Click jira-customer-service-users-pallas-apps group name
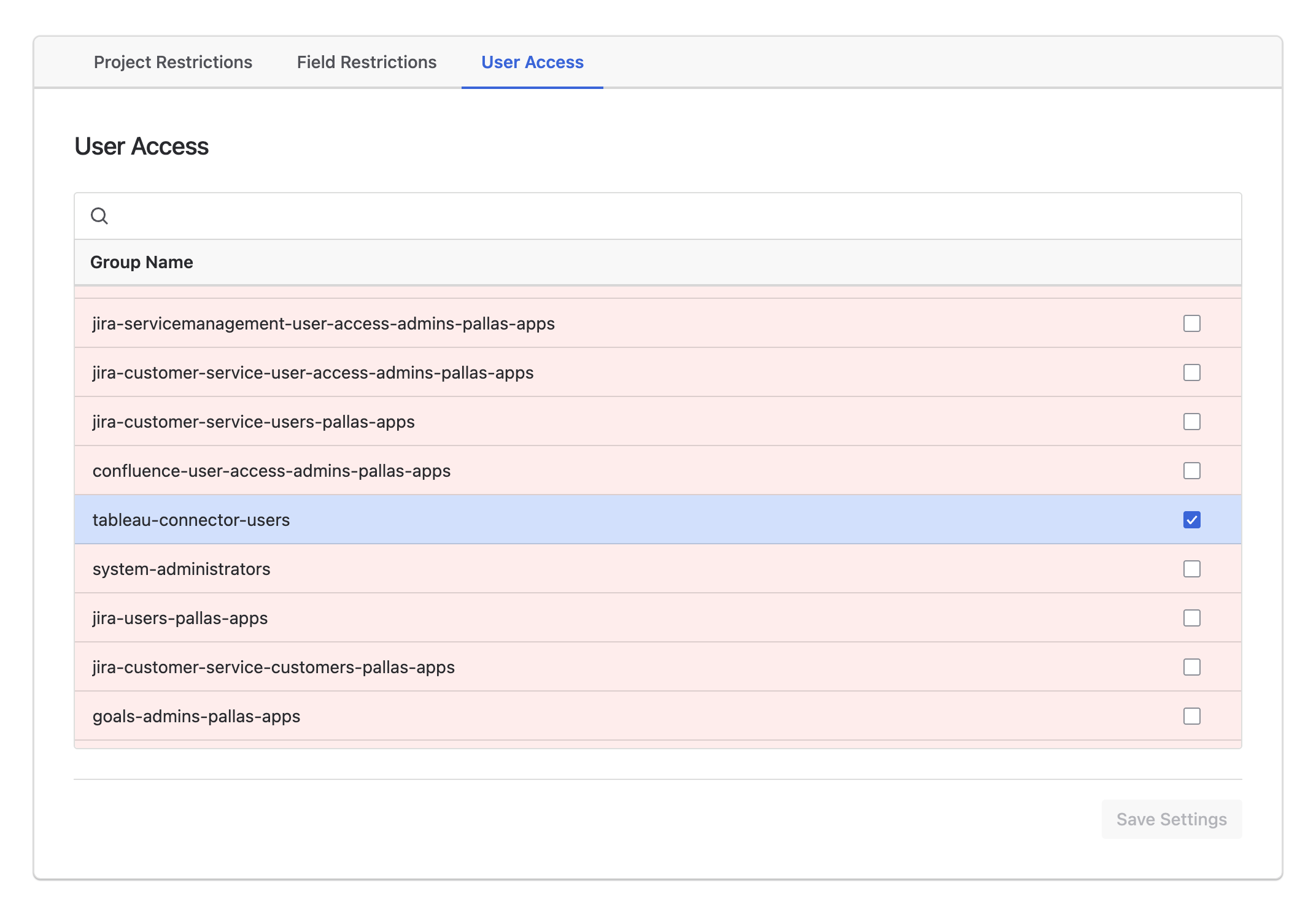 (254, 422)
